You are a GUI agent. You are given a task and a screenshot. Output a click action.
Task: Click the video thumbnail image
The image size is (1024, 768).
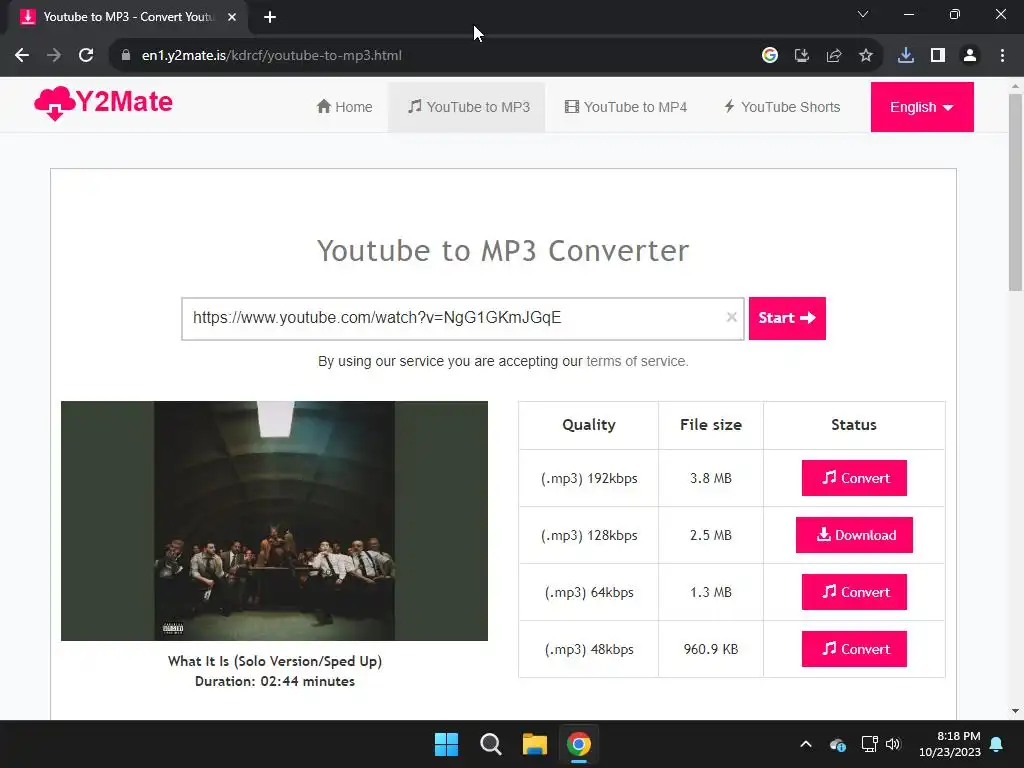[x=274, y=520]
